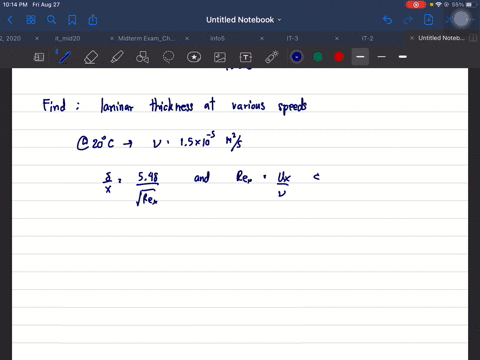Open the search magnifier
The width and height of the screenshot is (480, 360).
point(51,20)
